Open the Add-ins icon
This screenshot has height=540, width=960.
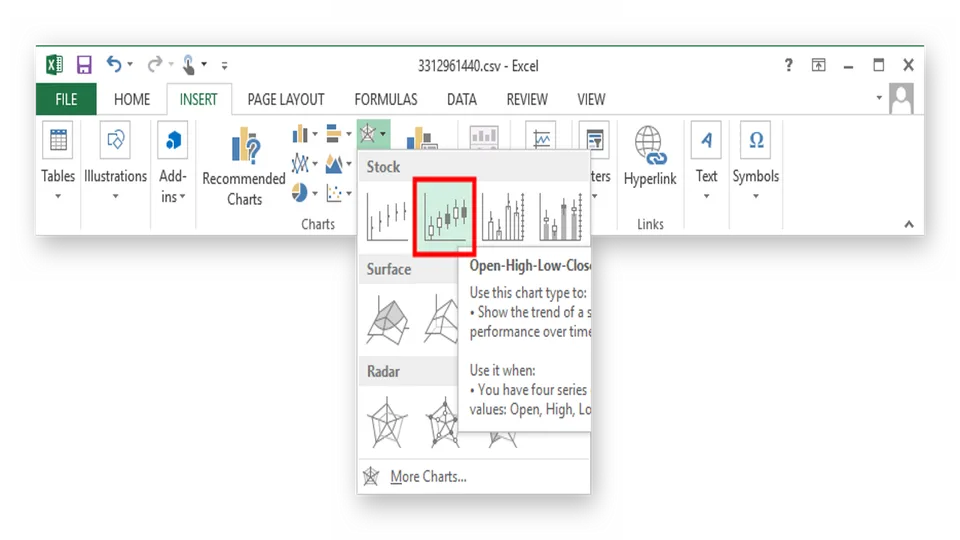173,140
